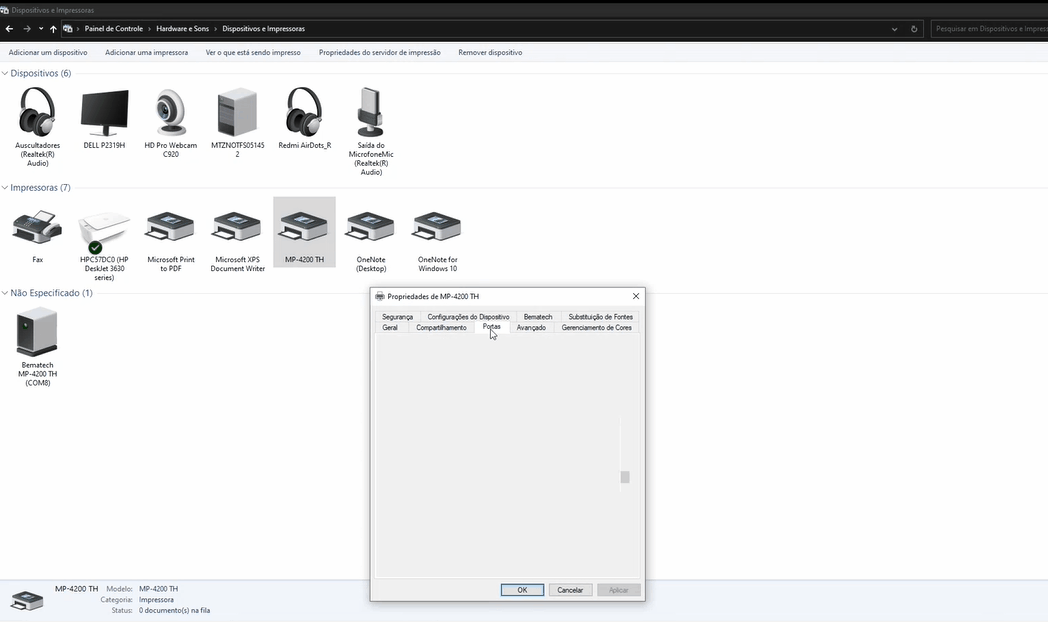The image size is (1048, 622).
Task: Click the Modelo value 'MP-4200 TH'
Action: coord(158,589)
